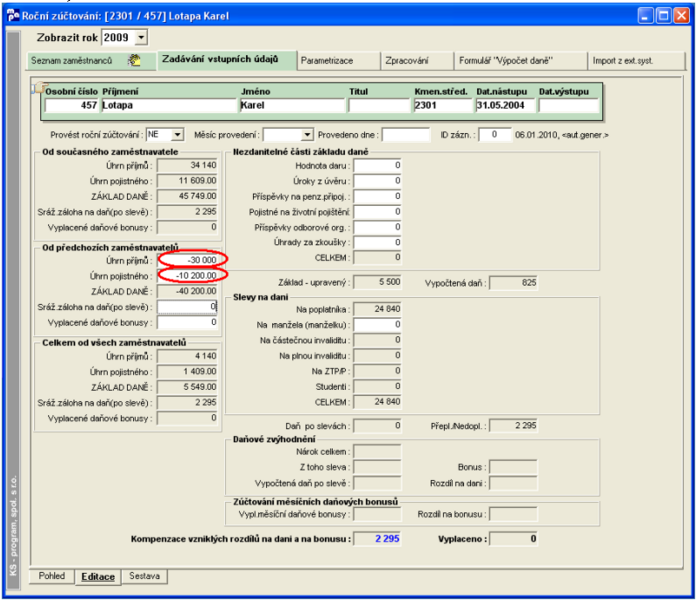This screenshot has width=696, height=600.
Task: Click the Provedeno dne field
Action: 406,134
